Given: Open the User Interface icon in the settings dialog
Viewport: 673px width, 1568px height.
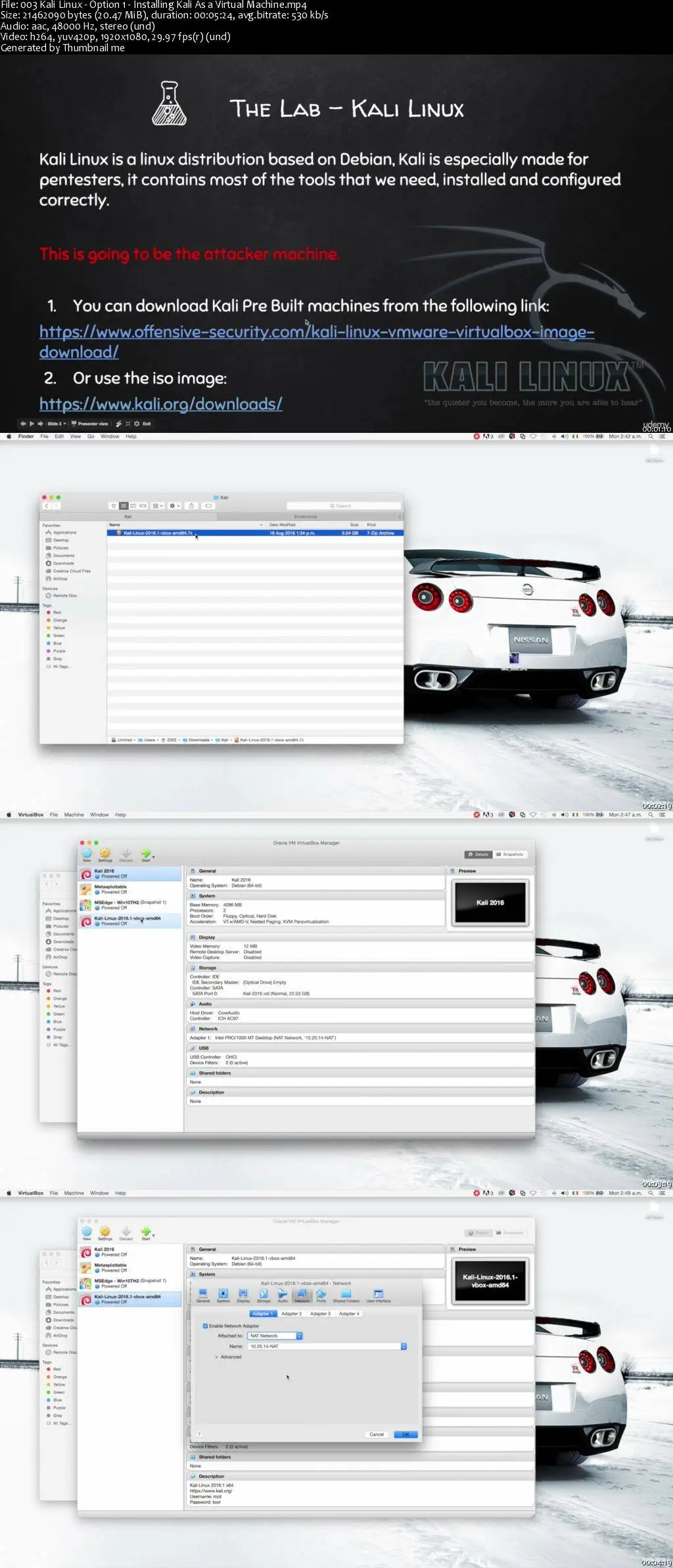Looking at the screenshot, I should tap(379, 1295).
